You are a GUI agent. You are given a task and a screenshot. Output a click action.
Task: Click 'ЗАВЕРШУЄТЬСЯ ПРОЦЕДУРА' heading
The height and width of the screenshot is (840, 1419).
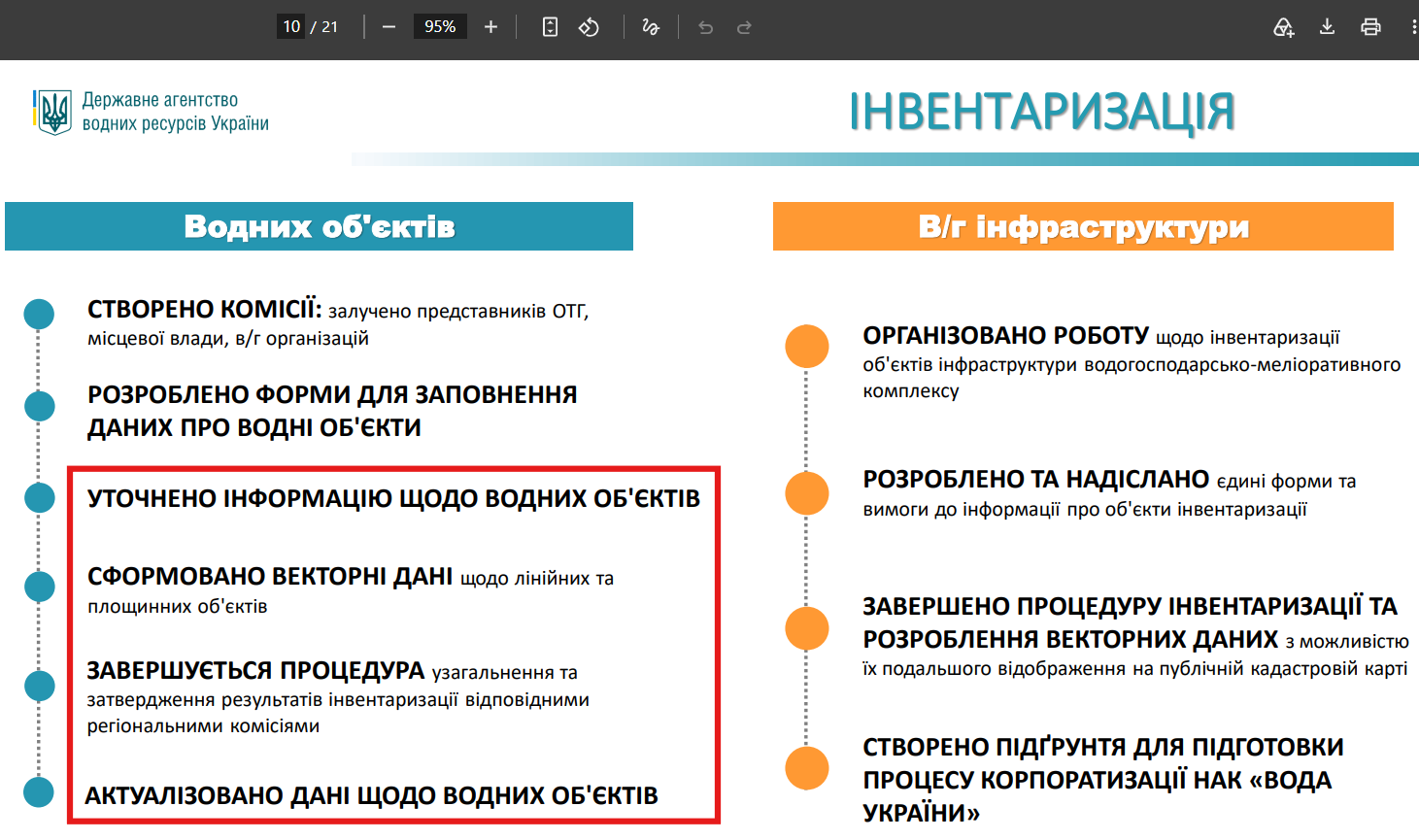point(255,671)
